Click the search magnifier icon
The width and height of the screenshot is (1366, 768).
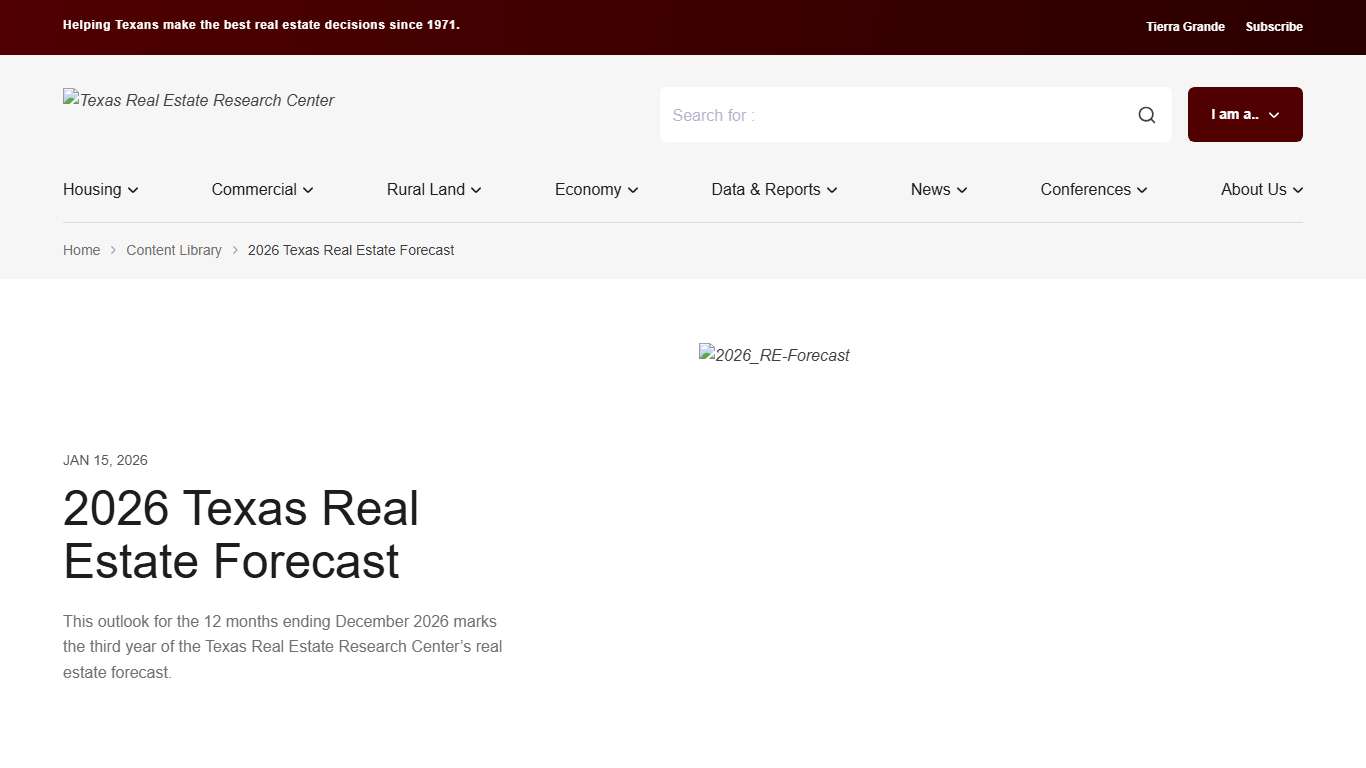(x=1146, y=114)
